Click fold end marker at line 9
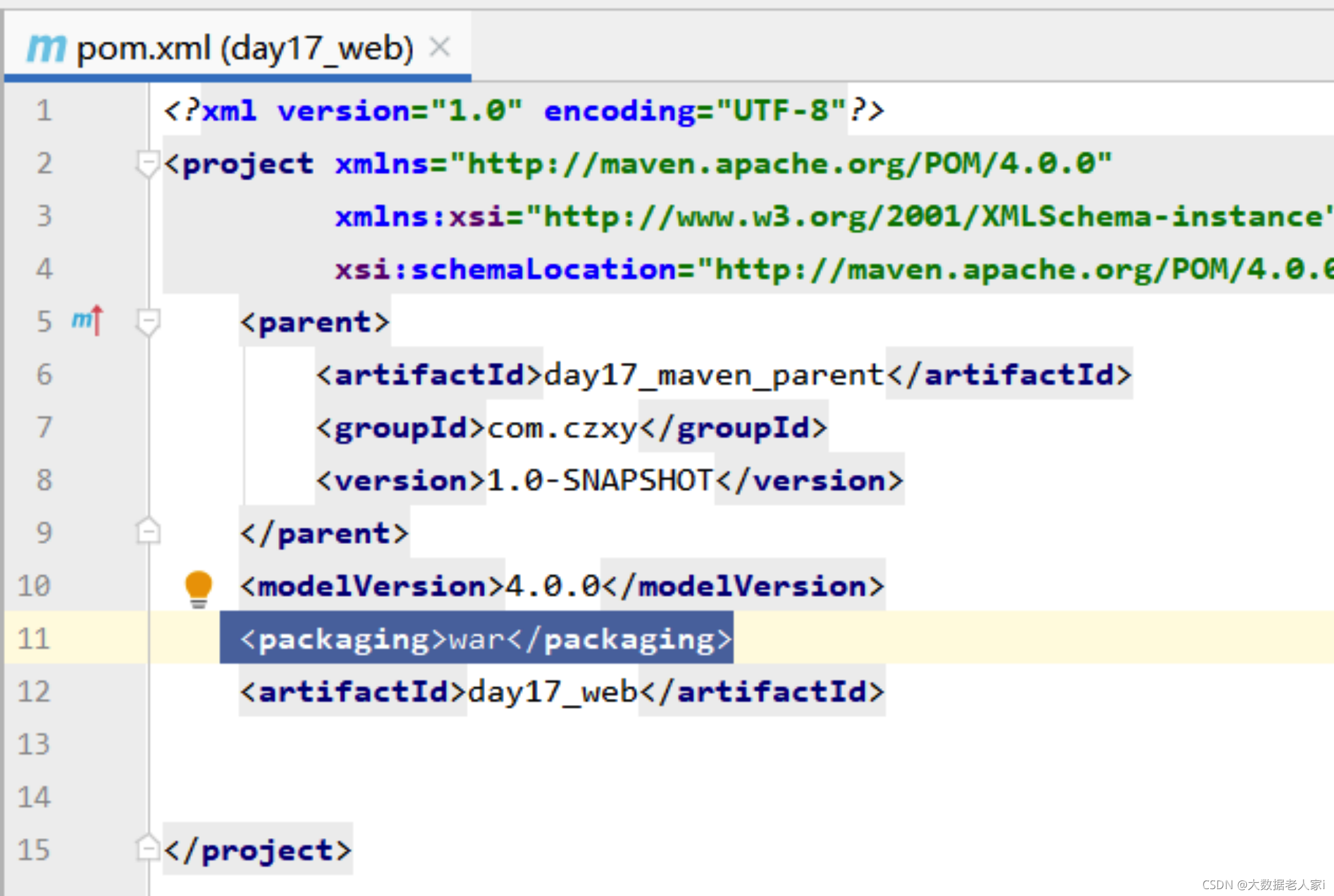The width and height of the screenshot is (1334, 896). 148,531
